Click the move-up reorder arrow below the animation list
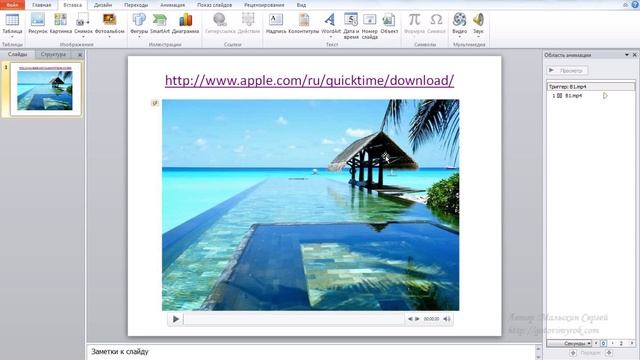The width and height of the screenshot is (640, 360). 573,353
